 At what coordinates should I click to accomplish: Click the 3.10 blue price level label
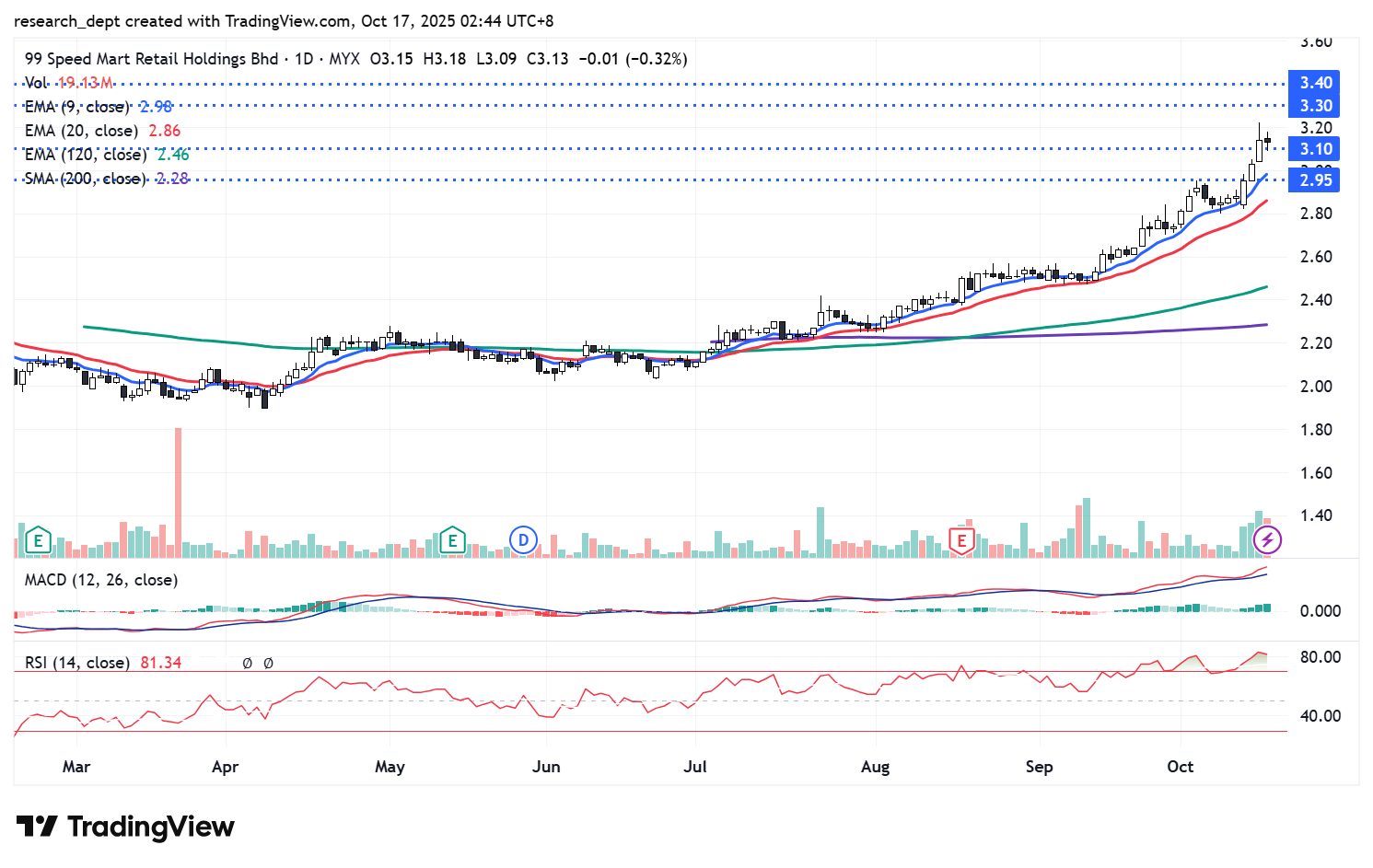[1314, 149]
